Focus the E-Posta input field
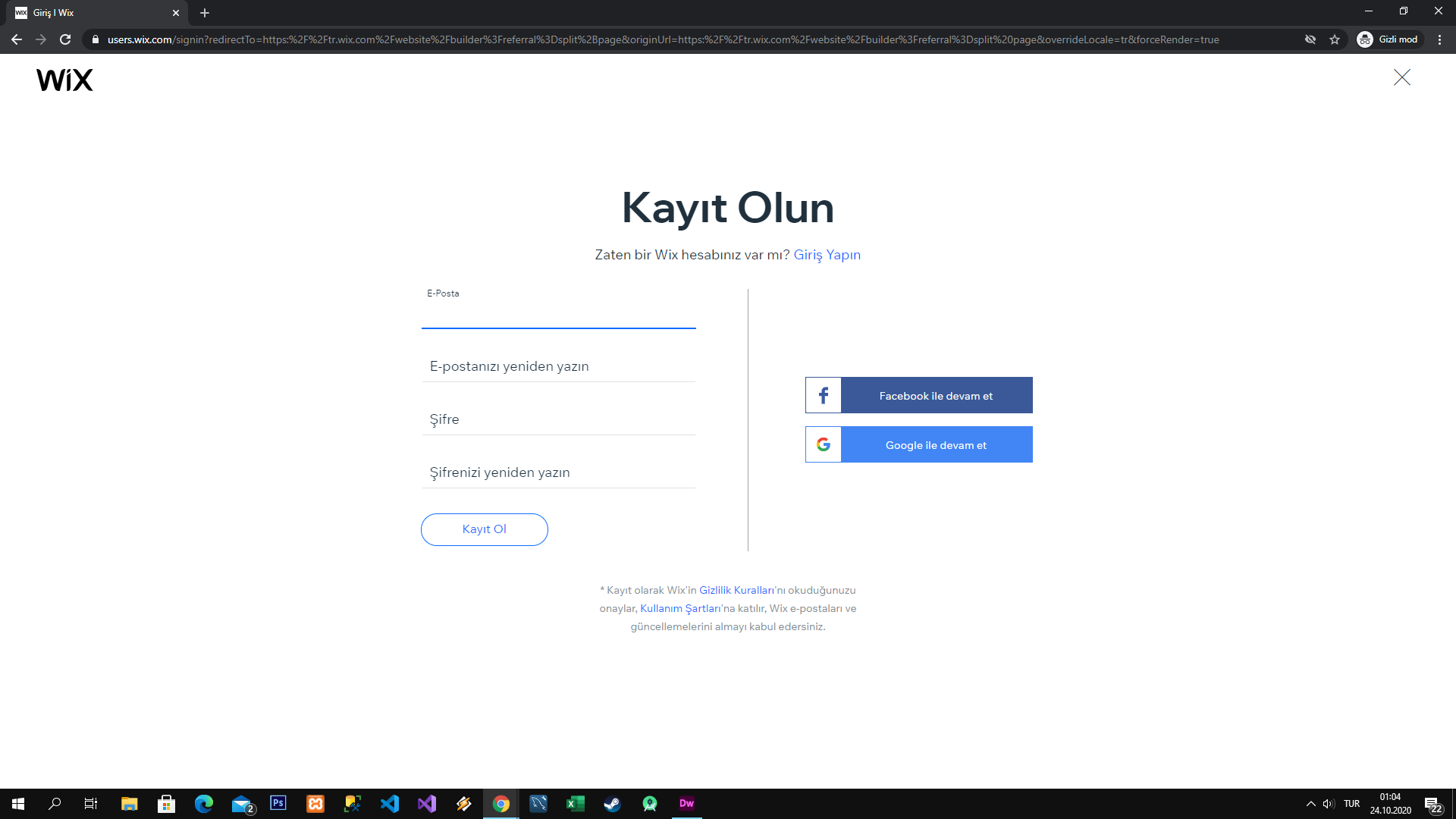Image resolution: width=1456 pixels, height=819 pixels. point(559,309)
